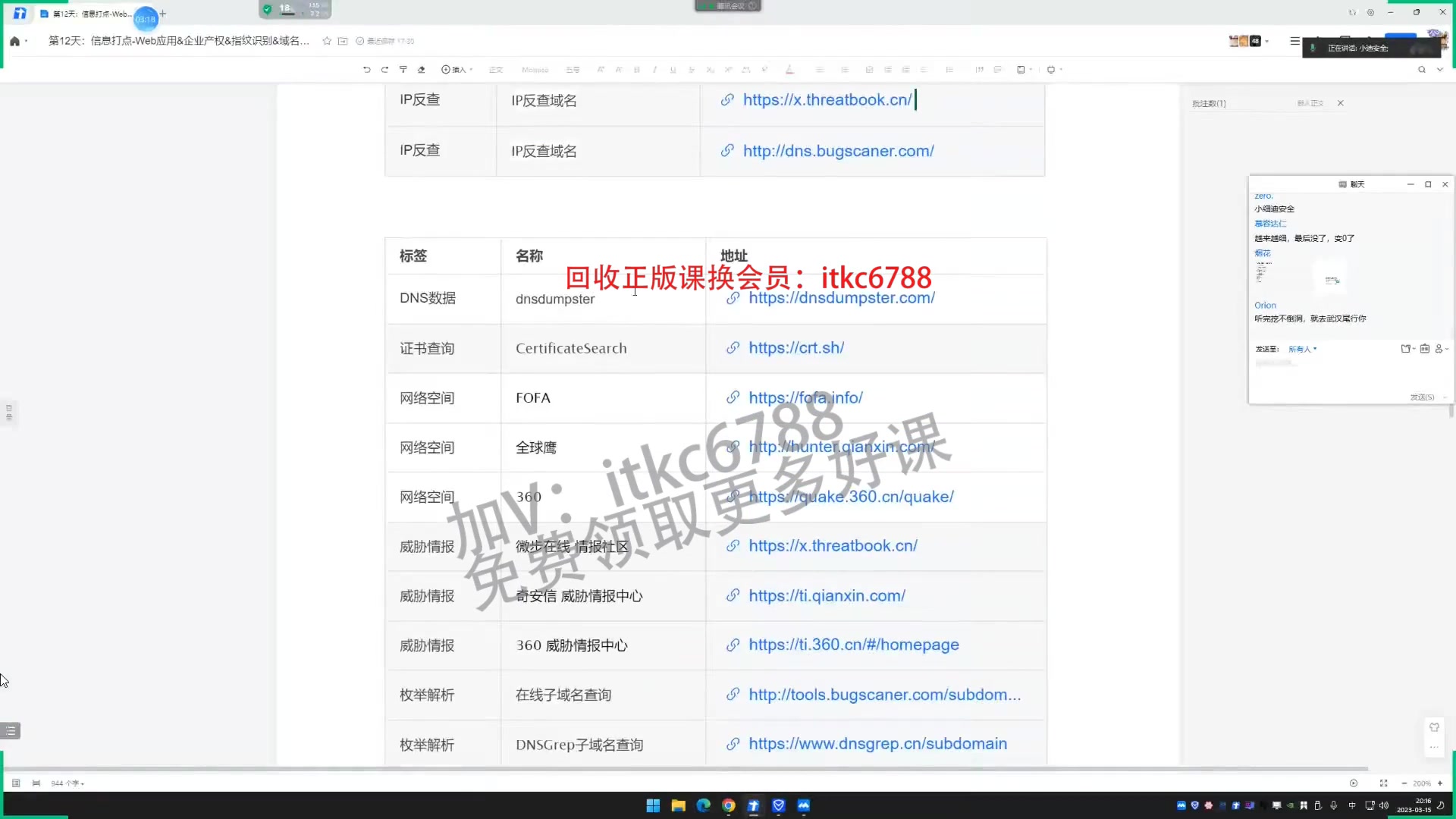Click the word count 944 dropdown
Viewport: 1456px width, 819px height.
[67, 783]
